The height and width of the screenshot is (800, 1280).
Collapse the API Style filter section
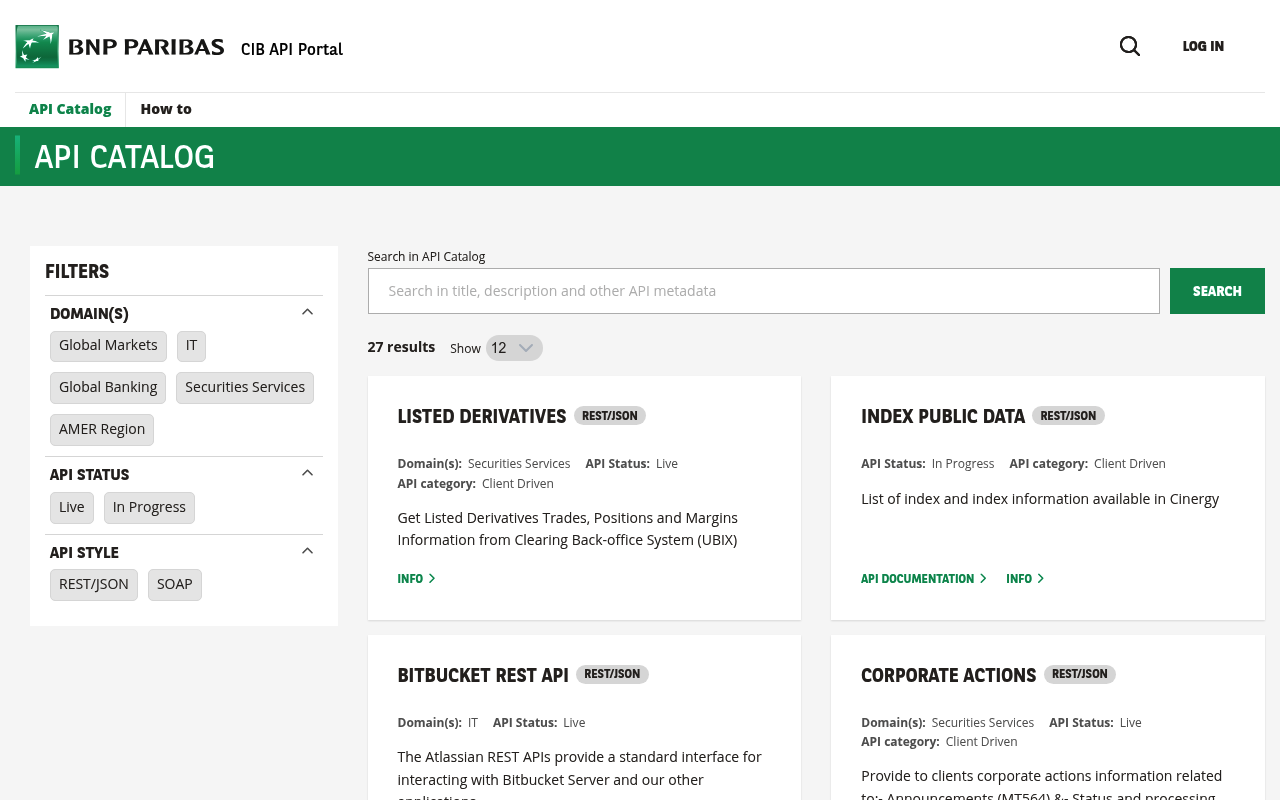pyautogui.click(x=307, y=551)
